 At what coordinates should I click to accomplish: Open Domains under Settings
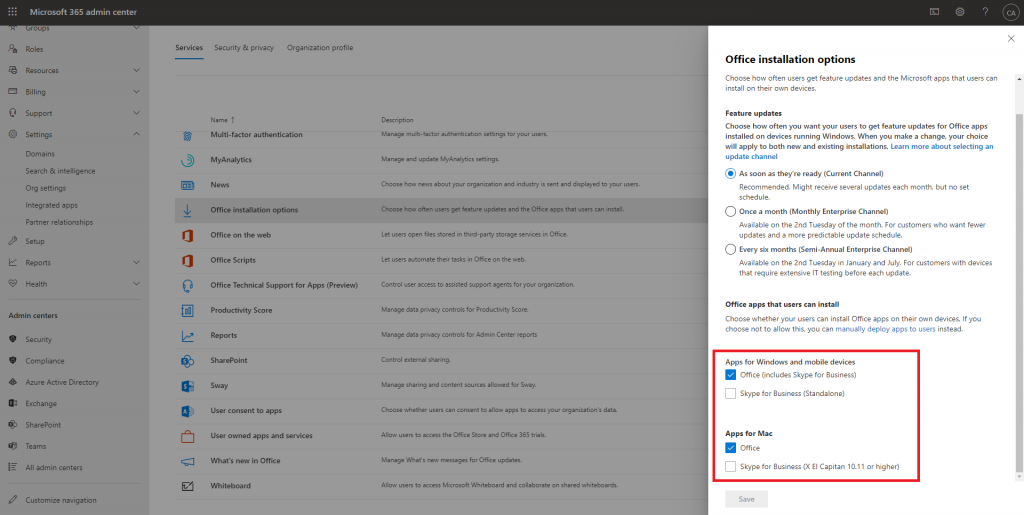40,154
